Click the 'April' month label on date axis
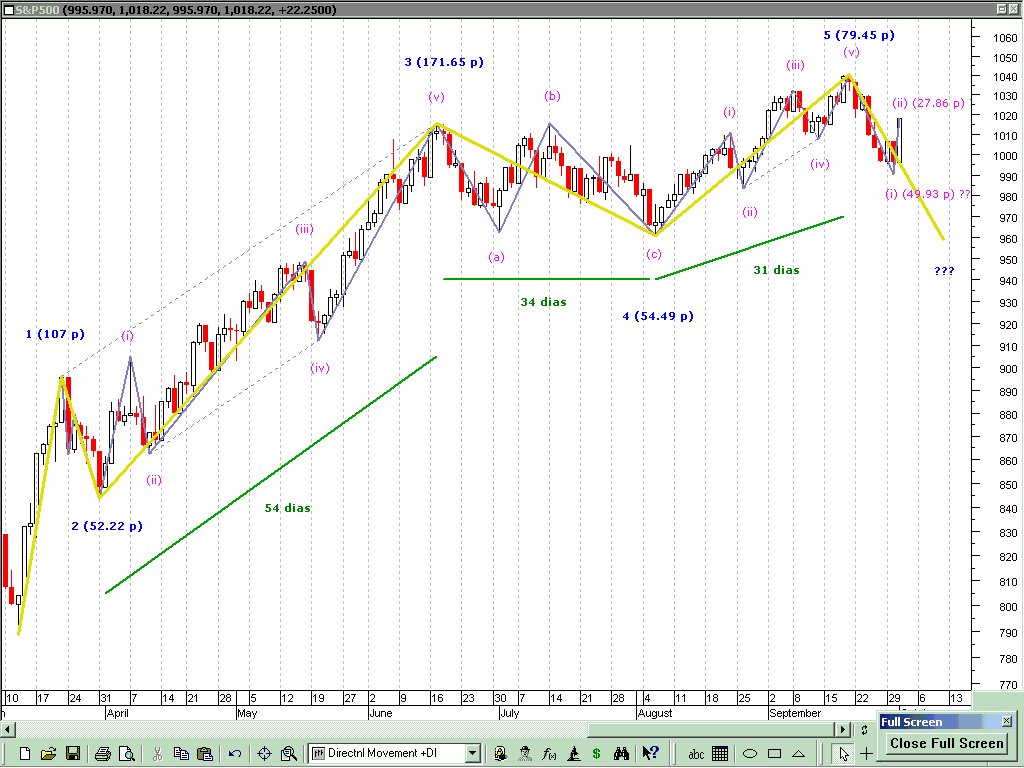The height and width of the screenshot is (768, 1024). coord(118,713)
